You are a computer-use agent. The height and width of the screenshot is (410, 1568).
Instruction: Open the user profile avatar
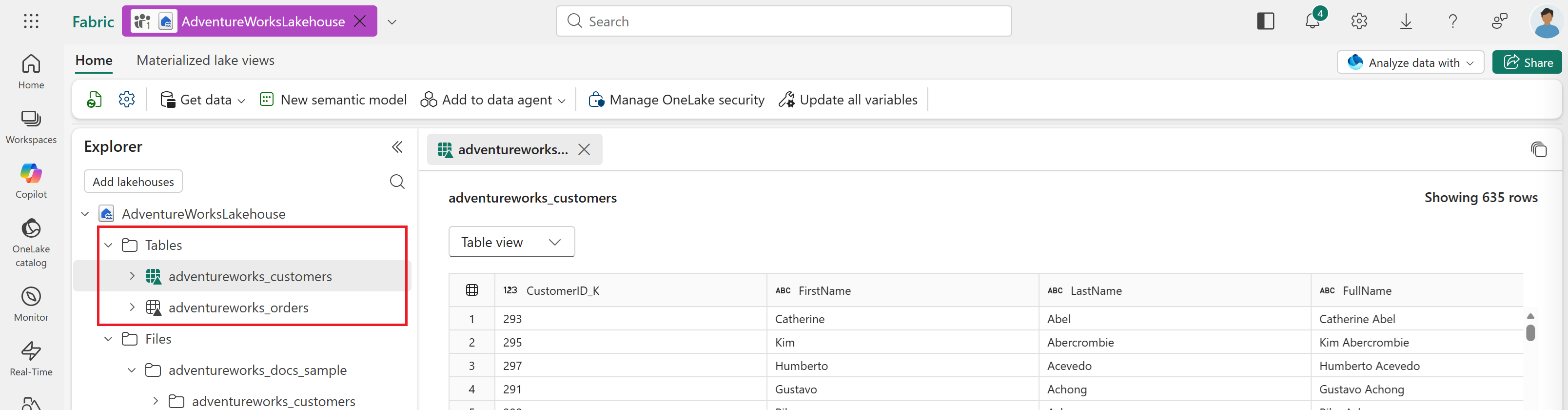tap(1547, 21)
